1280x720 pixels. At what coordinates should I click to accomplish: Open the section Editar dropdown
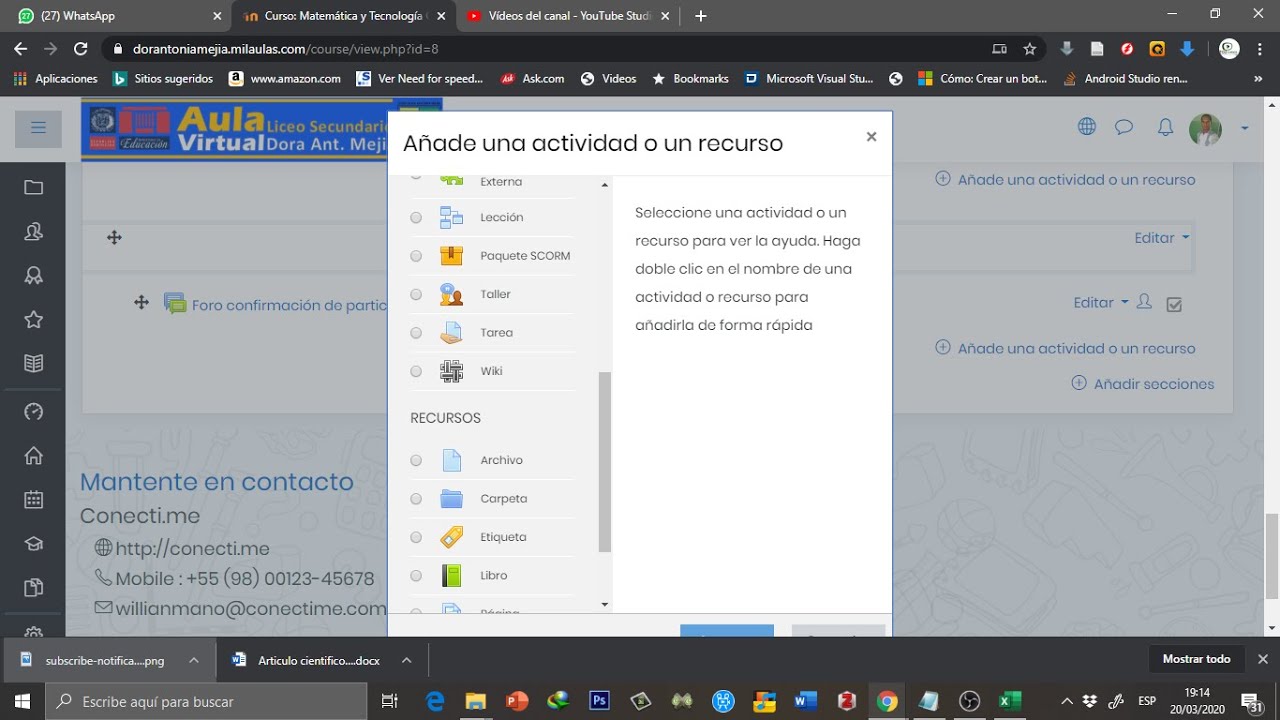tap(1162, 238)
